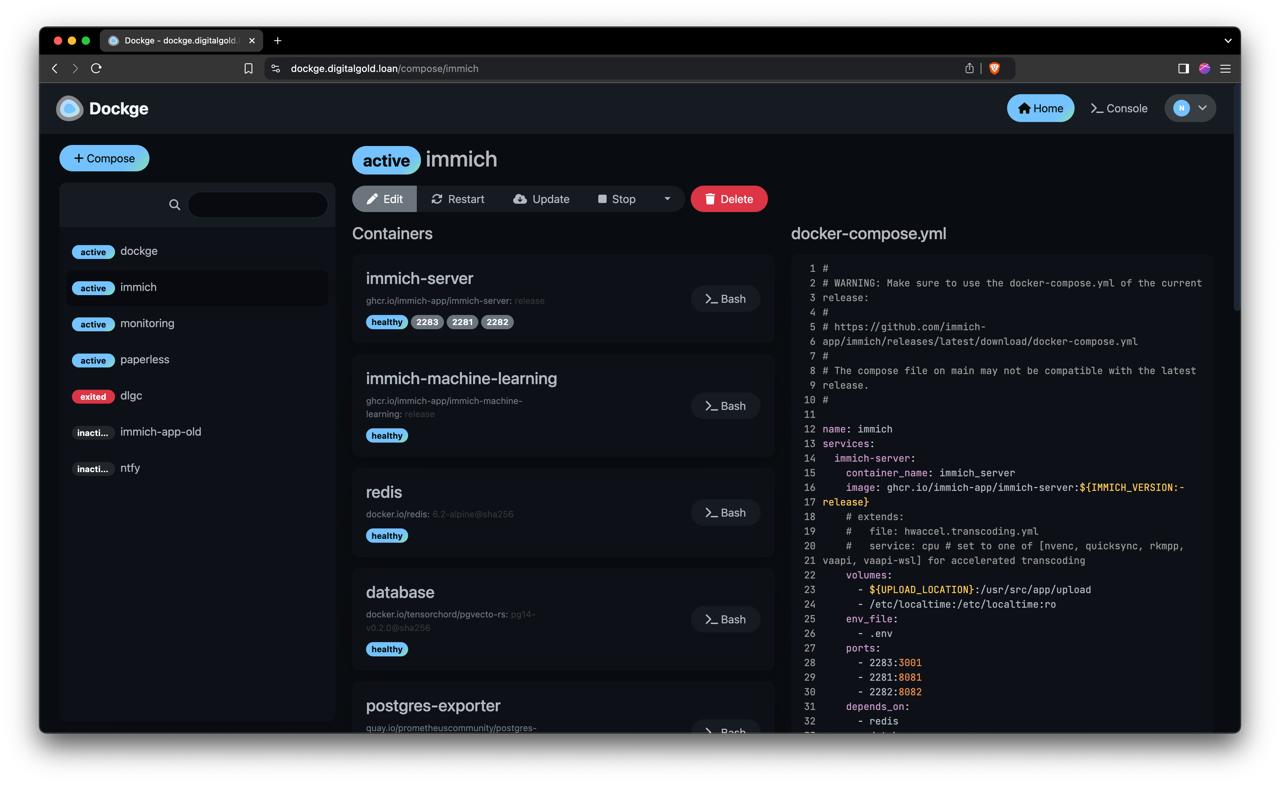Click the immich-machine-learning container title

tap(461, 378)
